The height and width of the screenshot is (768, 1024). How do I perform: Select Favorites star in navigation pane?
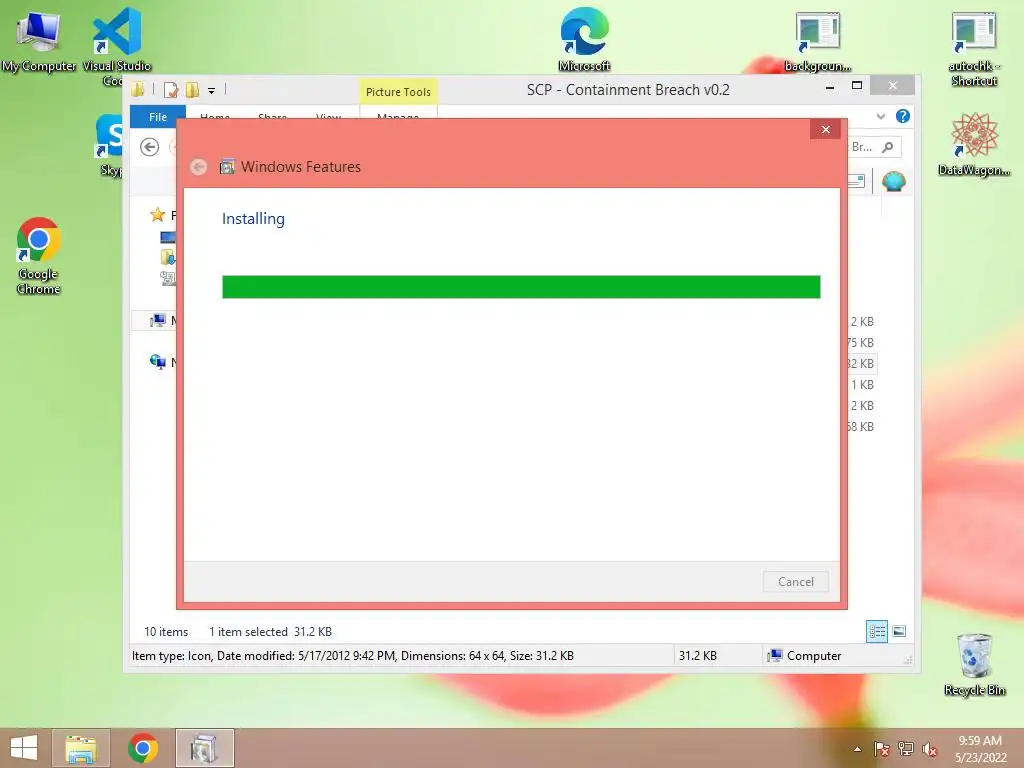[x=157, y=215]
